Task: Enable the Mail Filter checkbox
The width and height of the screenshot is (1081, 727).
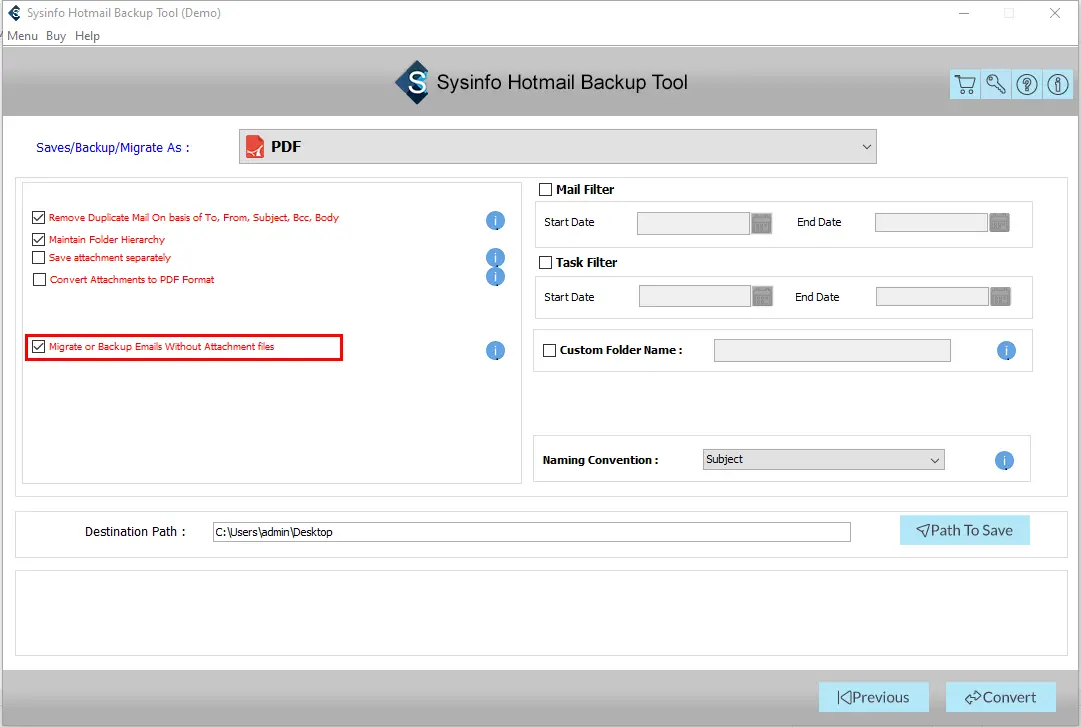Action: pyautogui.click(x=546, y=190)
